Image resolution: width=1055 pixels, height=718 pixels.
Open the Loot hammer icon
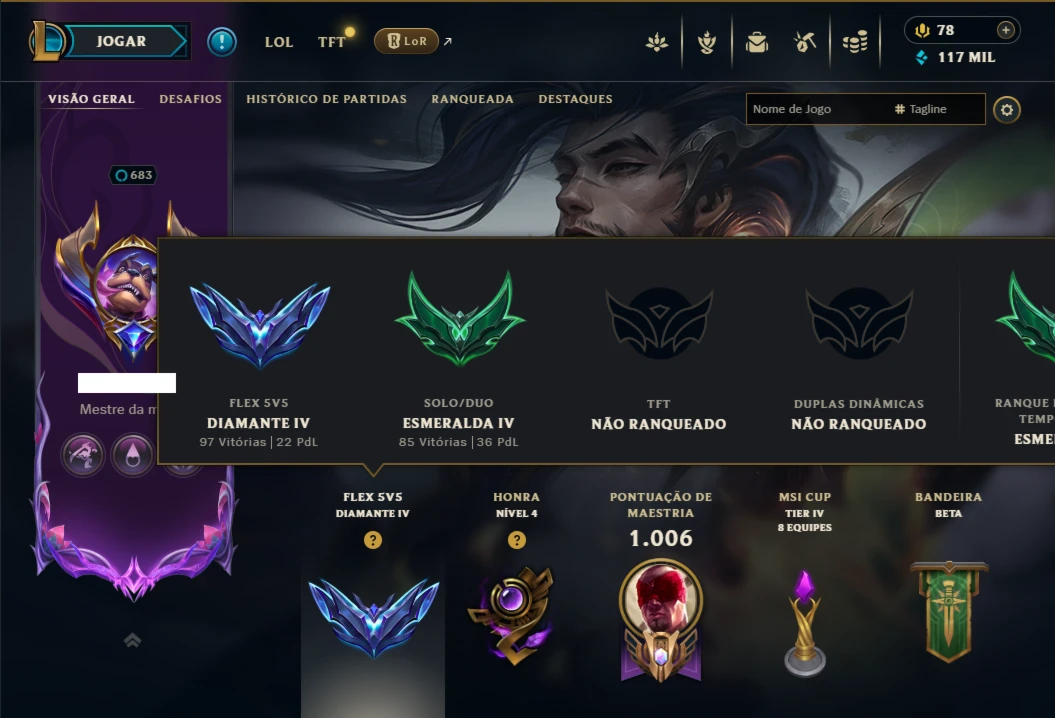tap(805, 42)
